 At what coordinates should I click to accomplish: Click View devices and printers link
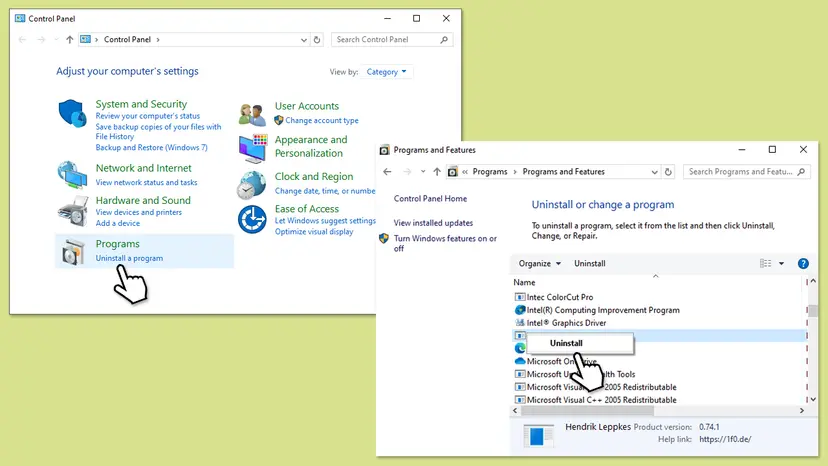(138, 212)
